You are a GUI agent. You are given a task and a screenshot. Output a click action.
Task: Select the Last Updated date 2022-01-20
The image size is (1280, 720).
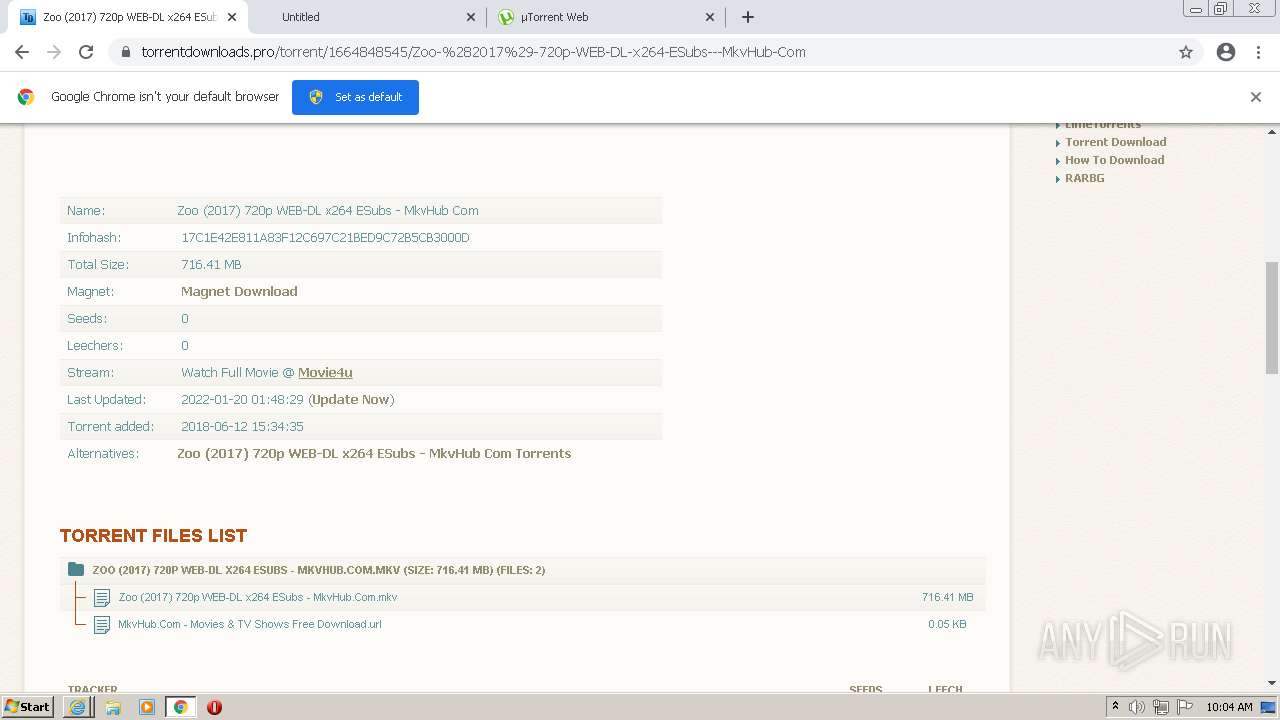242,400
